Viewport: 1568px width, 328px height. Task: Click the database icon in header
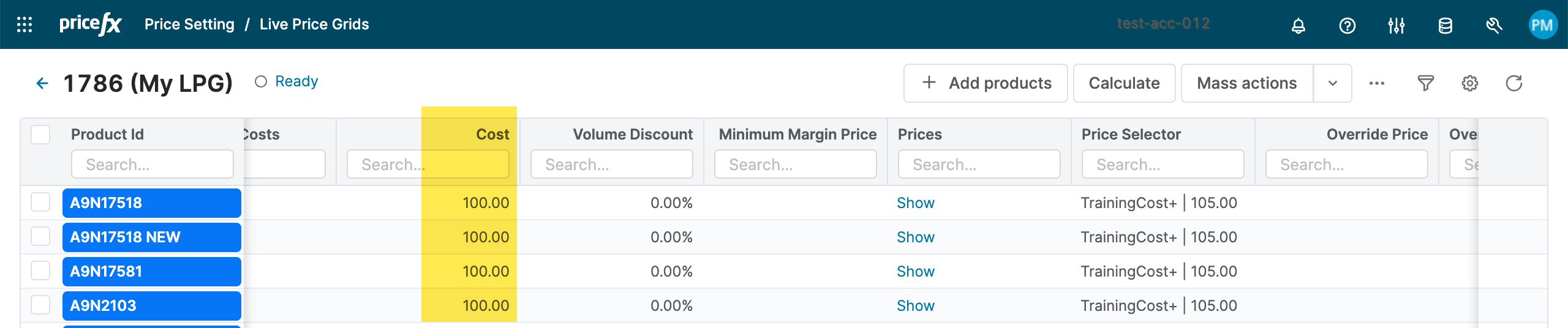(x=1445, y=26)
